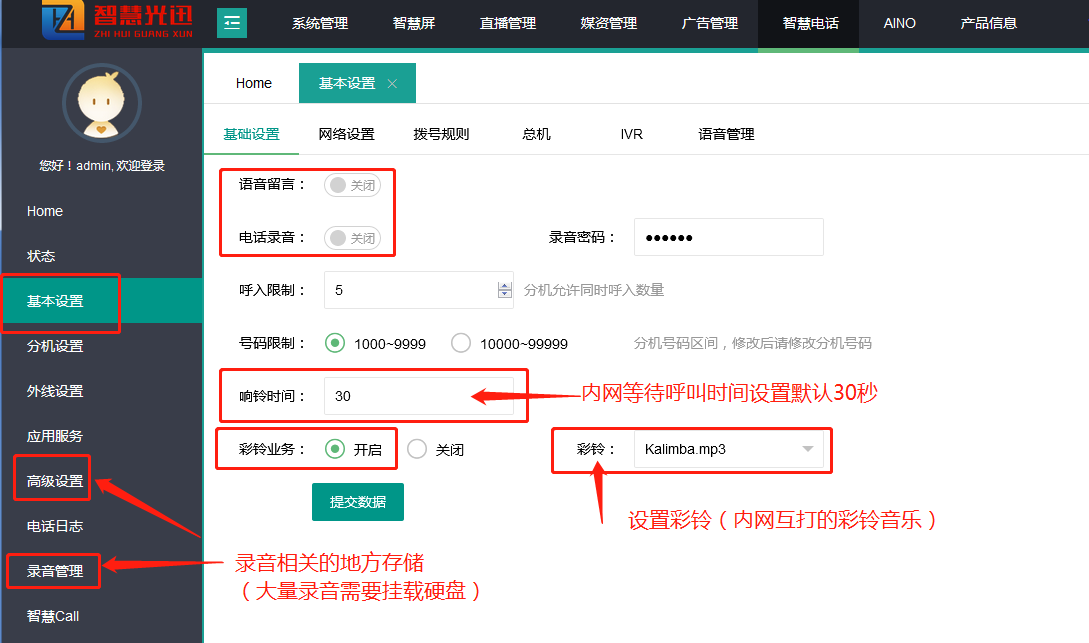Switch to the 网络设置 tab

[x=346, y=134]
